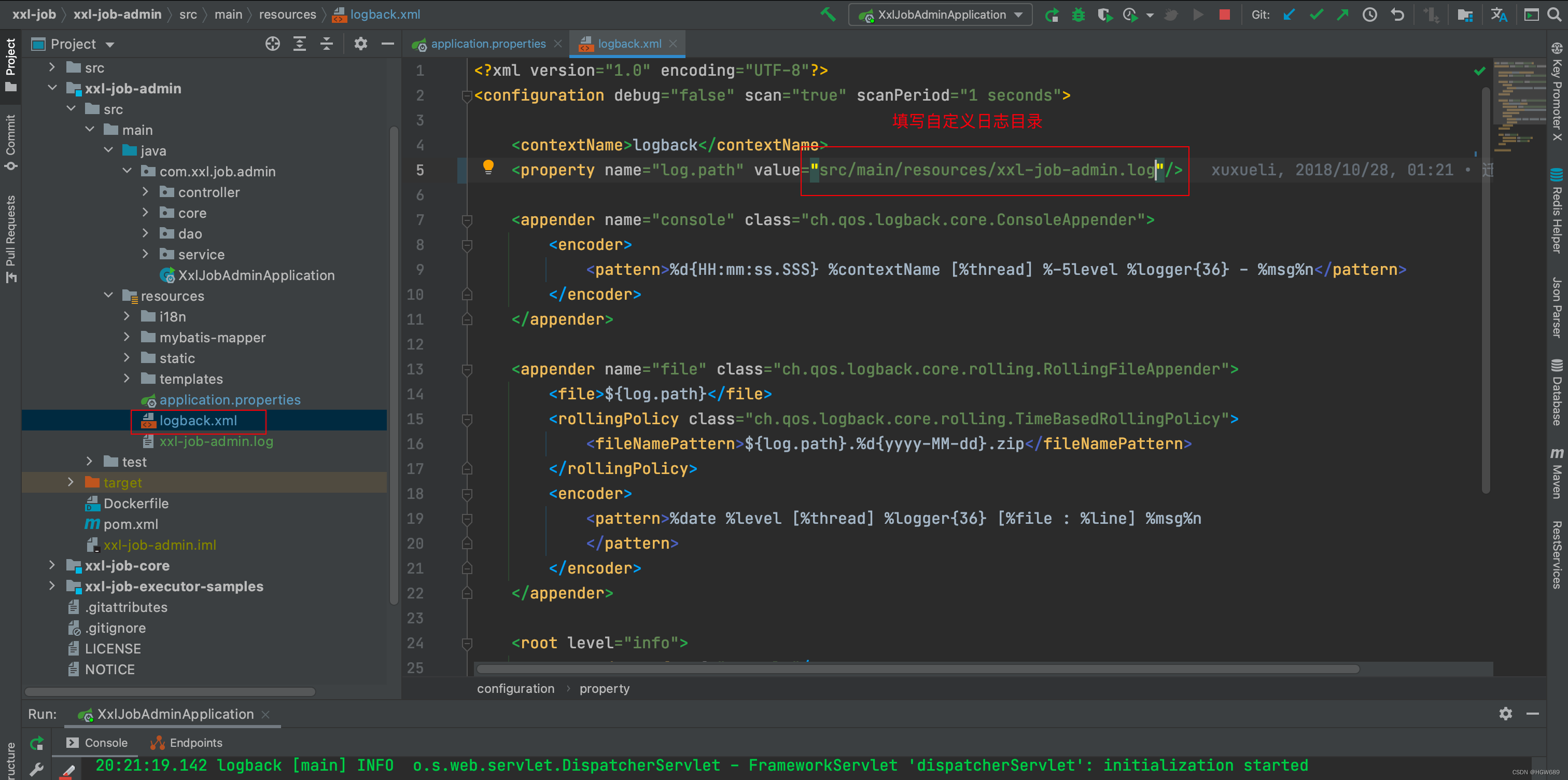Rerun the application with the green rerun icon

(x=1051, y=15)
